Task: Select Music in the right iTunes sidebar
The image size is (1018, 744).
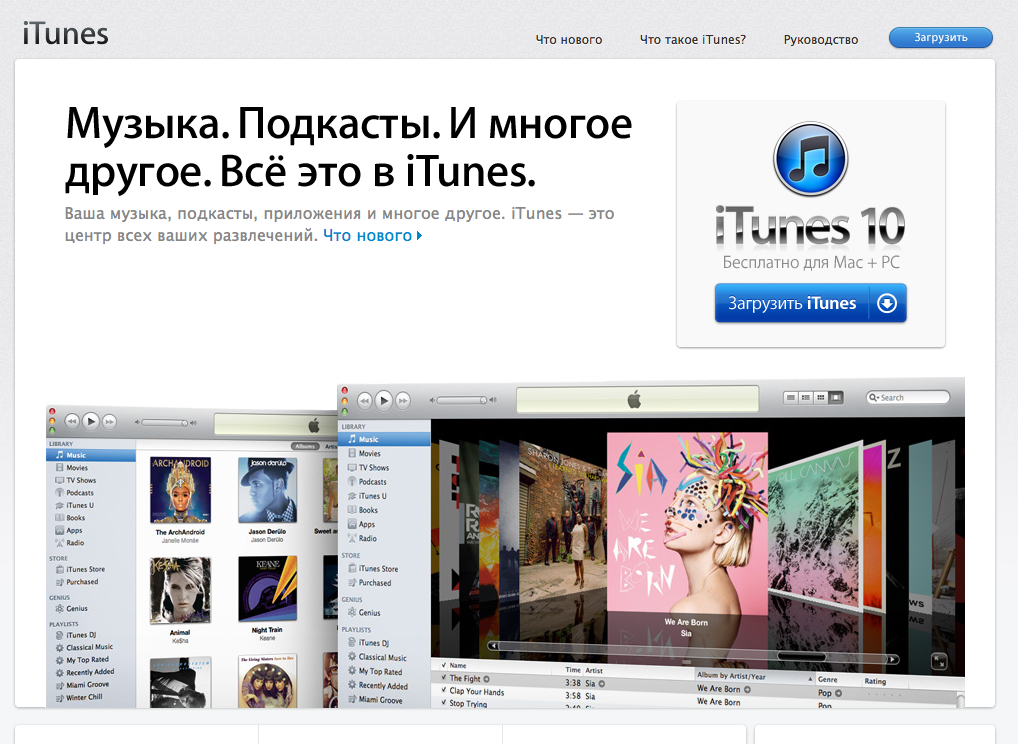Action: [x=384, y=440]
